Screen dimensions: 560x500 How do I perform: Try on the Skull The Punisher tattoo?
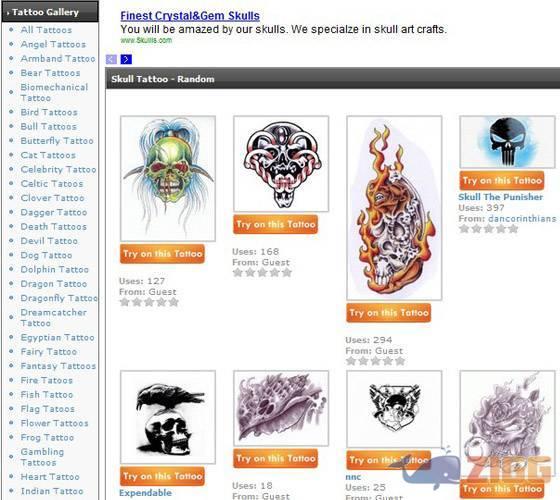502,181
